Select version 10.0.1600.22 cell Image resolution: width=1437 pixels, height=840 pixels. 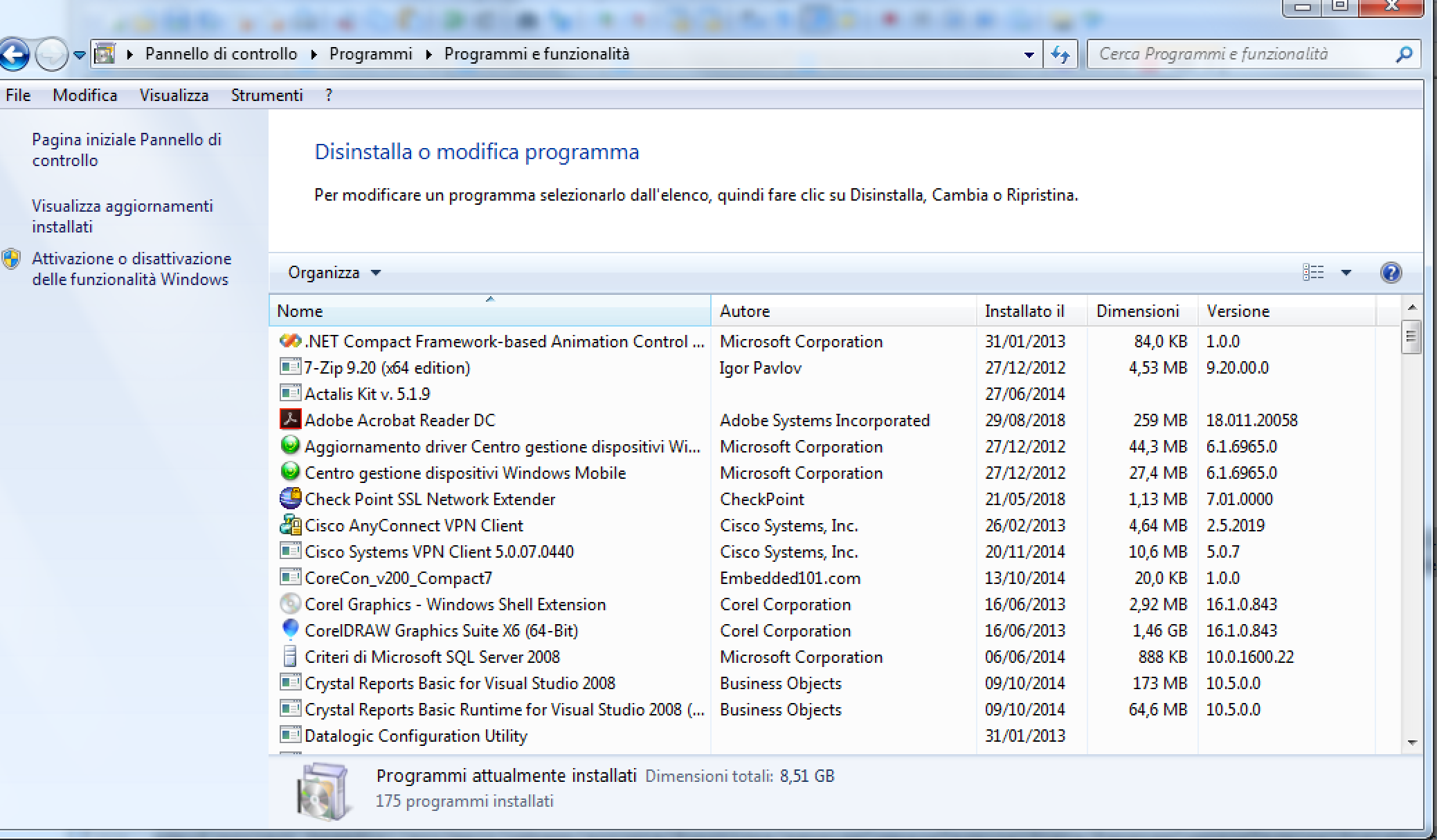pos(1249,657)
